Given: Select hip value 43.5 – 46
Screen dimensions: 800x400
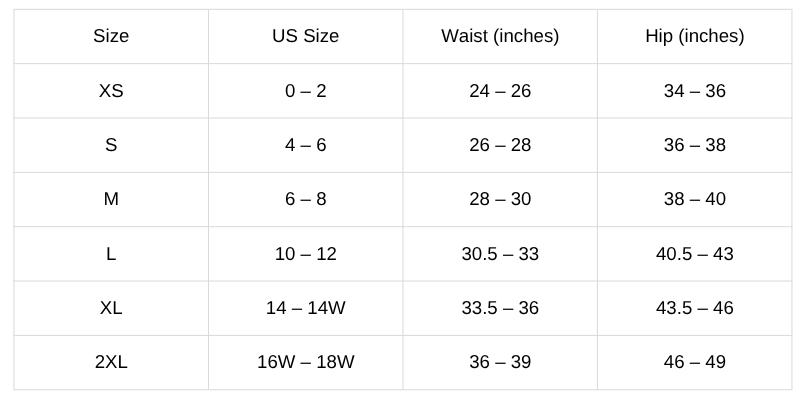Looking at the screenshot, I should point(694,308).
